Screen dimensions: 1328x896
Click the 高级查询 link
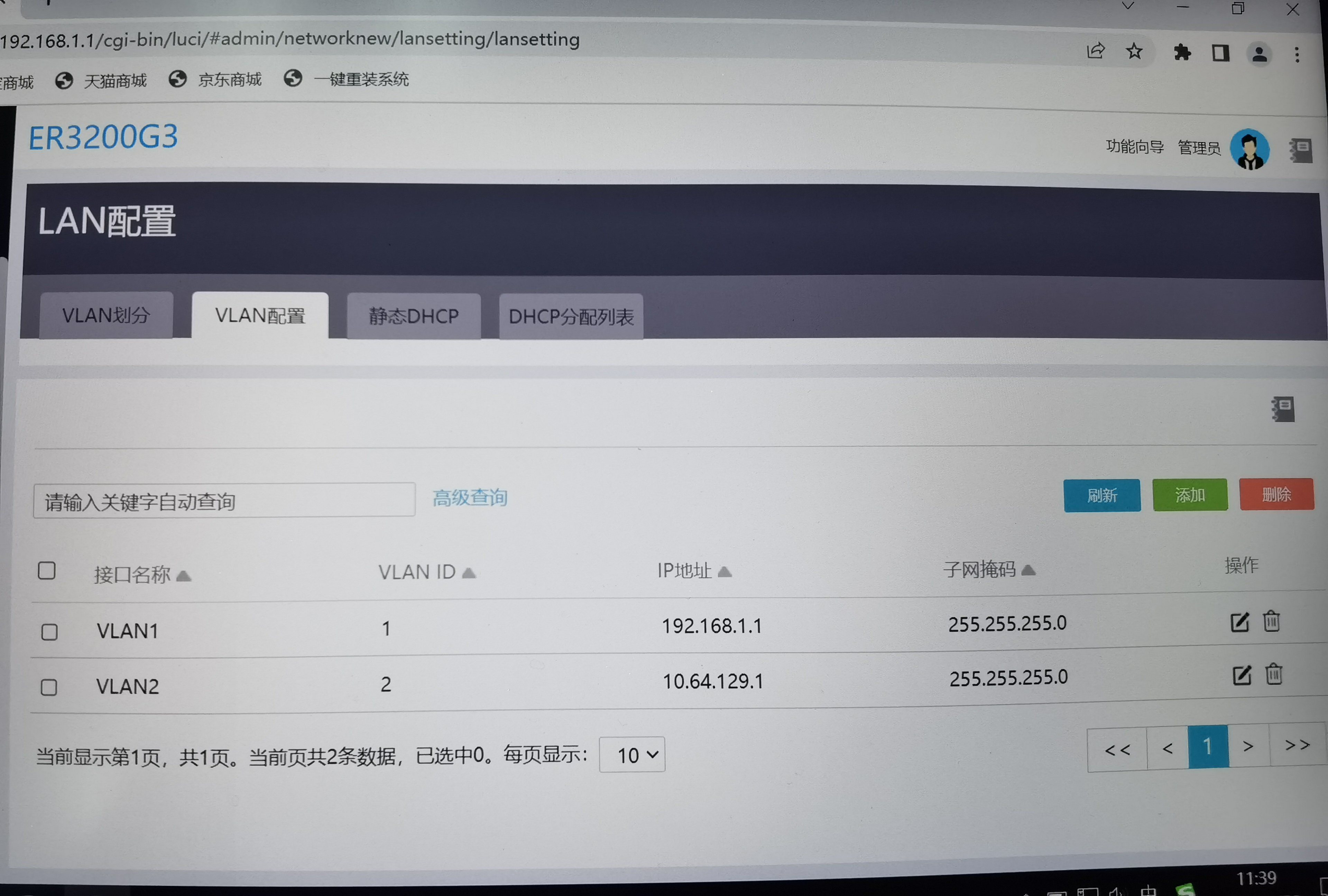click(x=470, y=497)
